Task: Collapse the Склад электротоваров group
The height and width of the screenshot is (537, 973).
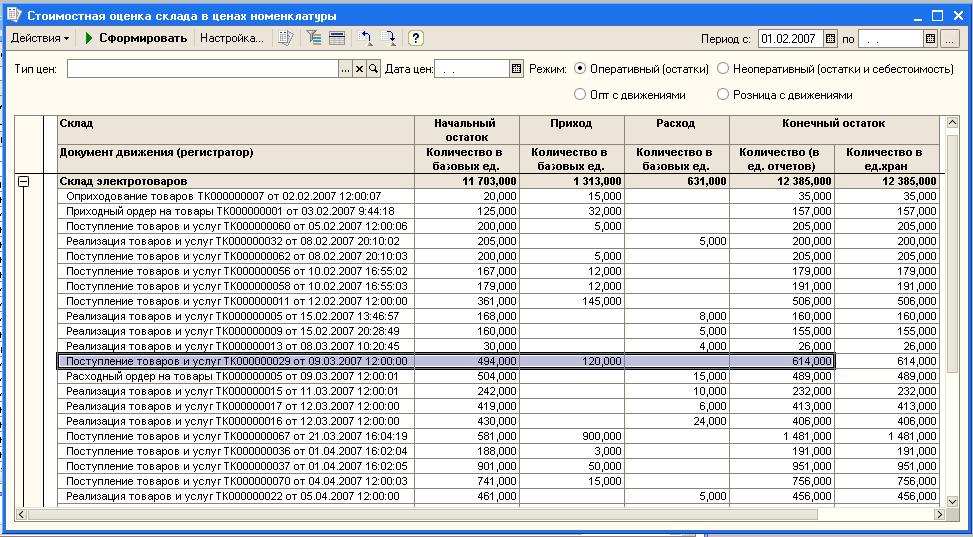Action: 24,181
